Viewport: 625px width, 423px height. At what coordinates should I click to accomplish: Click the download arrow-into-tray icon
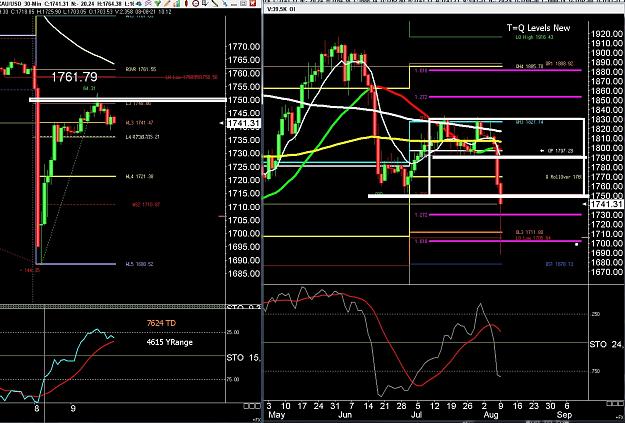(x=205, y=3)
